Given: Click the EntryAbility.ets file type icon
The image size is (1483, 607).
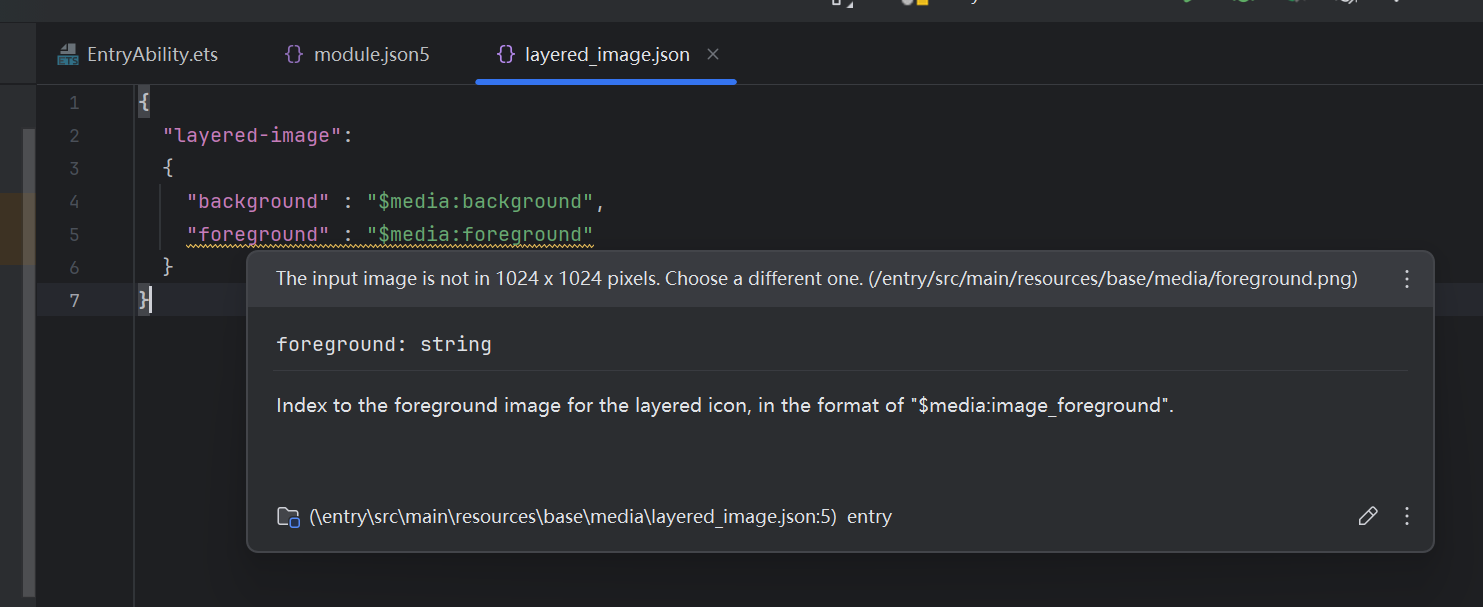Looking at the screenshot, I should click(x=68, y=54).
